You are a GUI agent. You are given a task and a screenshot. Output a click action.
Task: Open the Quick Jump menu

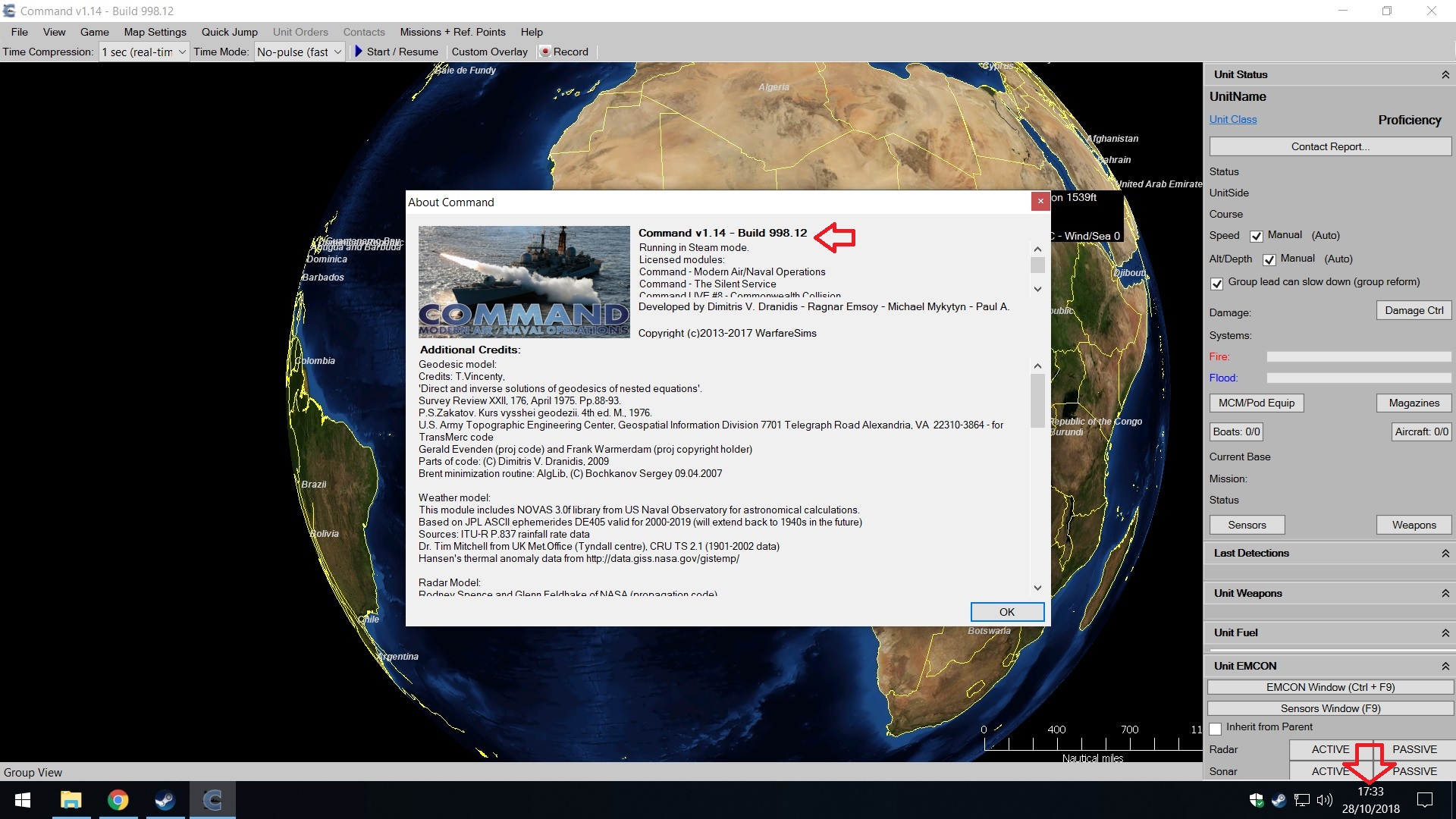coord(229,32)
